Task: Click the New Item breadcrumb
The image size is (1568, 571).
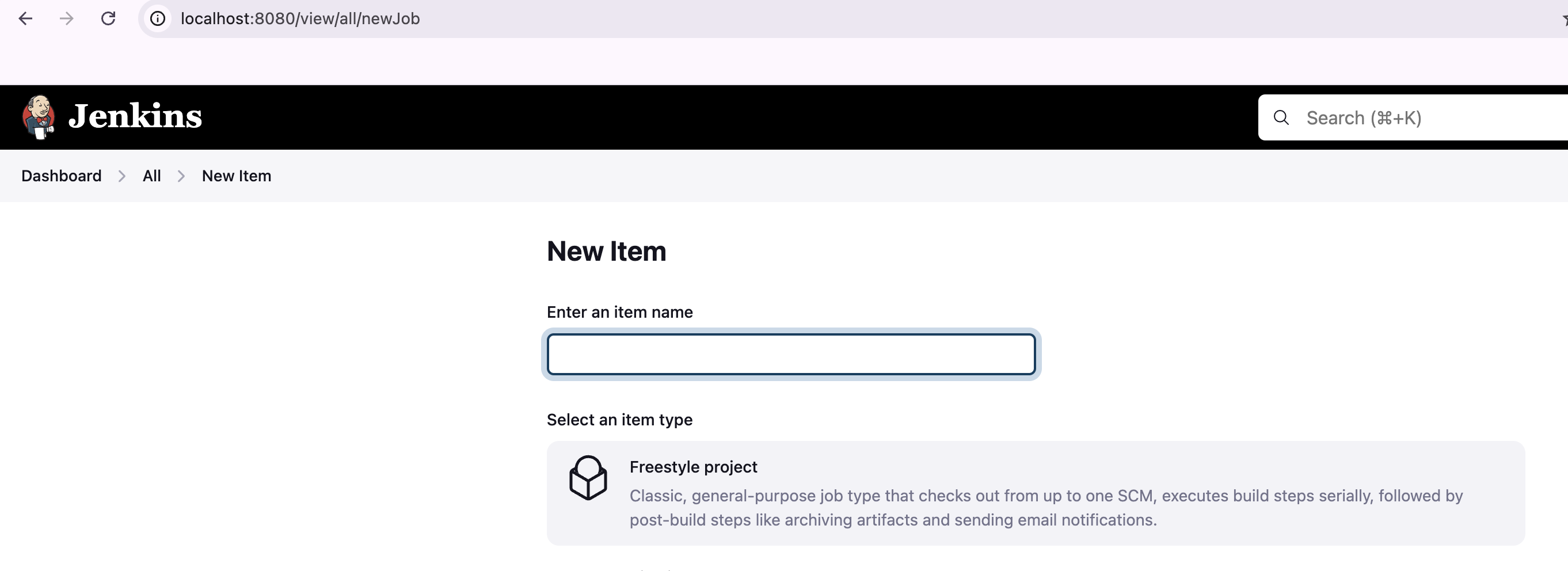Action: [x=236, y=176]
